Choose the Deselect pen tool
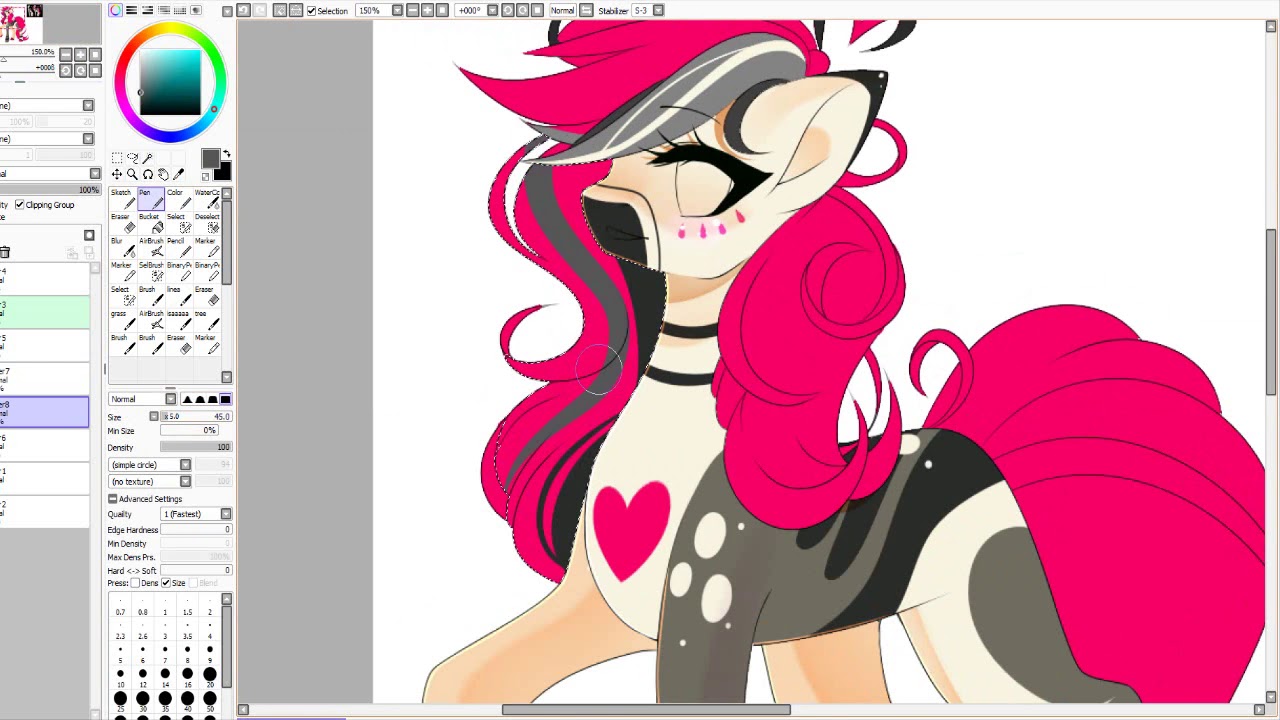This screenshot has width=1280, height=720. point(207,223)
